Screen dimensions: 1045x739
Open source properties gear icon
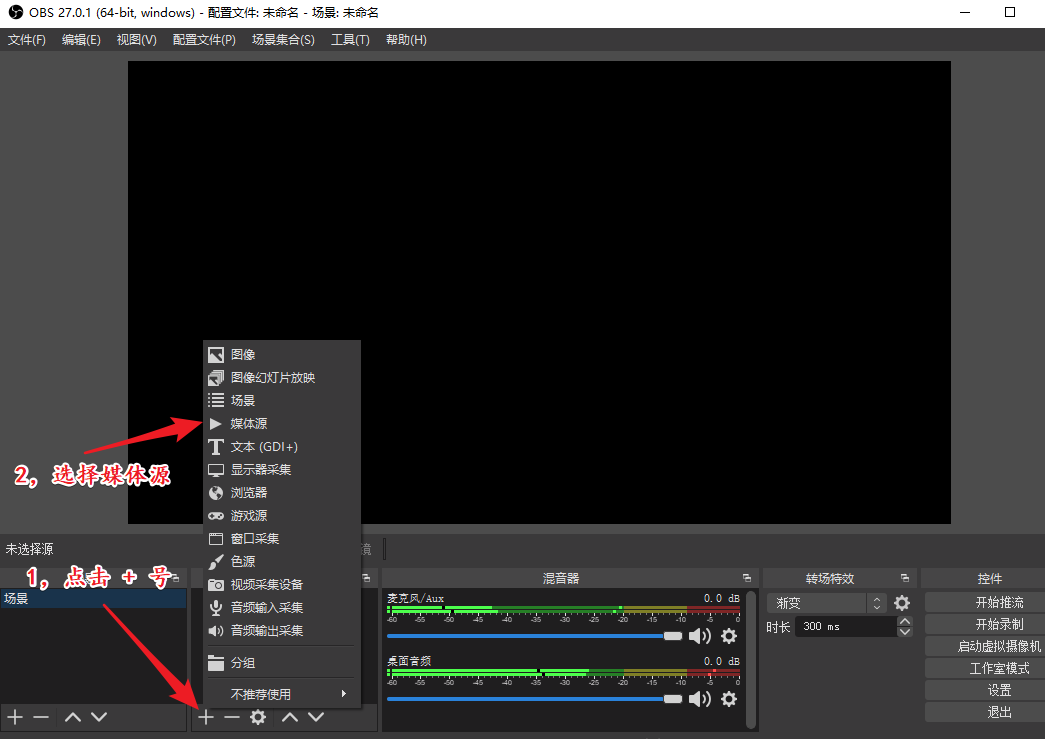click(258, 717)
